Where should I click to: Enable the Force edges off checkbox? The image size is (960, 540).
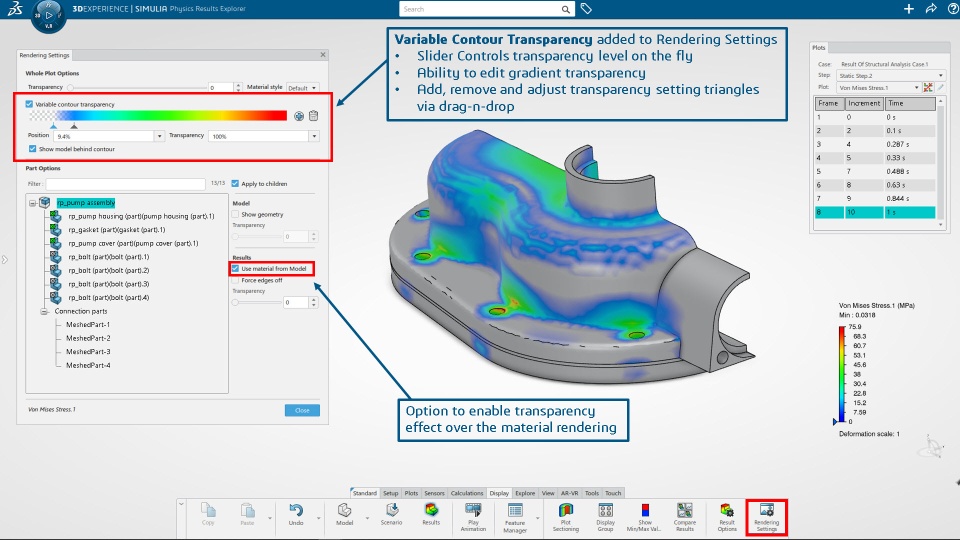tap(235, 280)
